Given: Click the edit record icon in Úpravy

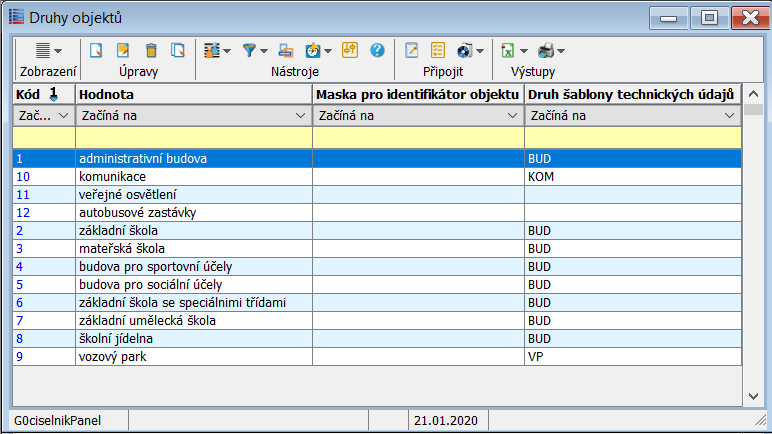Looking at the screenshot, I should [x=124, y=50].
